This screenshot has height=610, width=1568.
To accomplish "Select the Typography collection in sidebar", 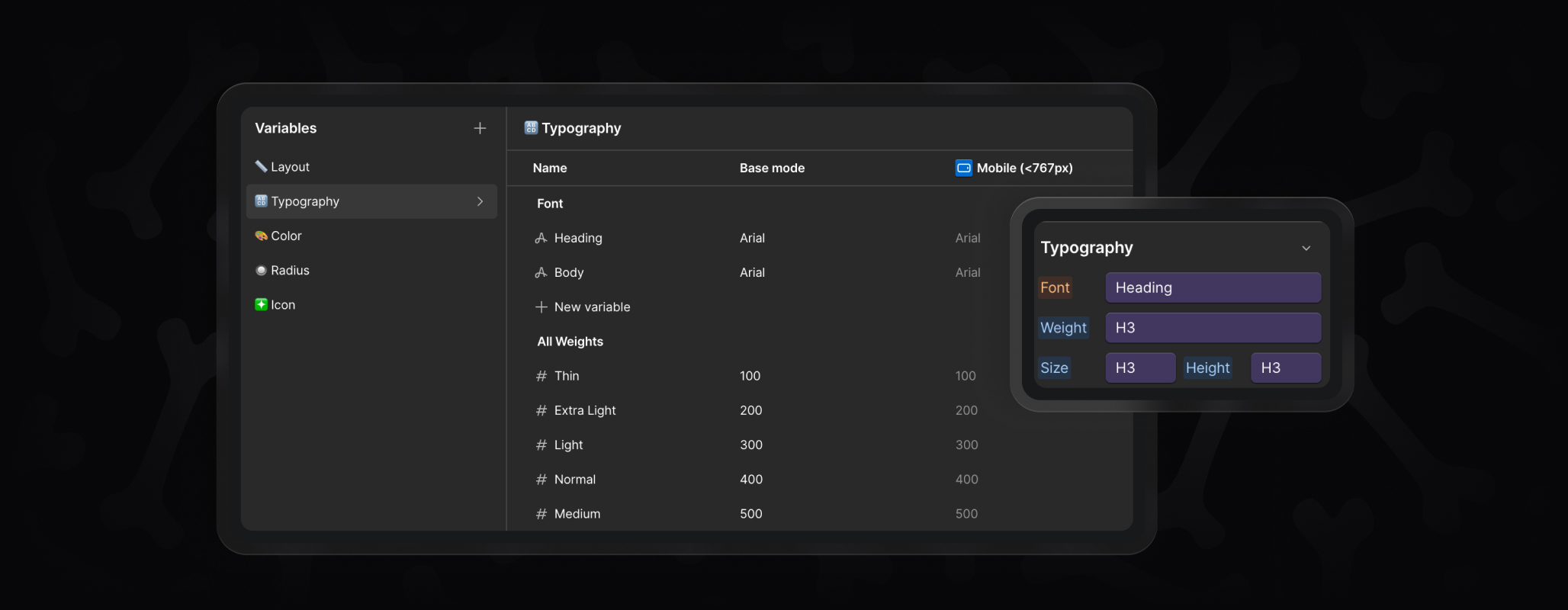I will click(371, 201).
